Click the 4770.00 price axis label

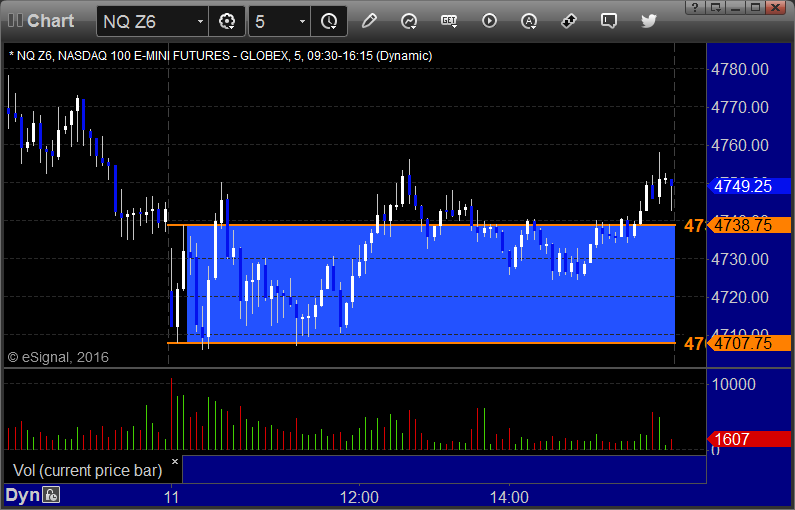click(x=740, y=107)
